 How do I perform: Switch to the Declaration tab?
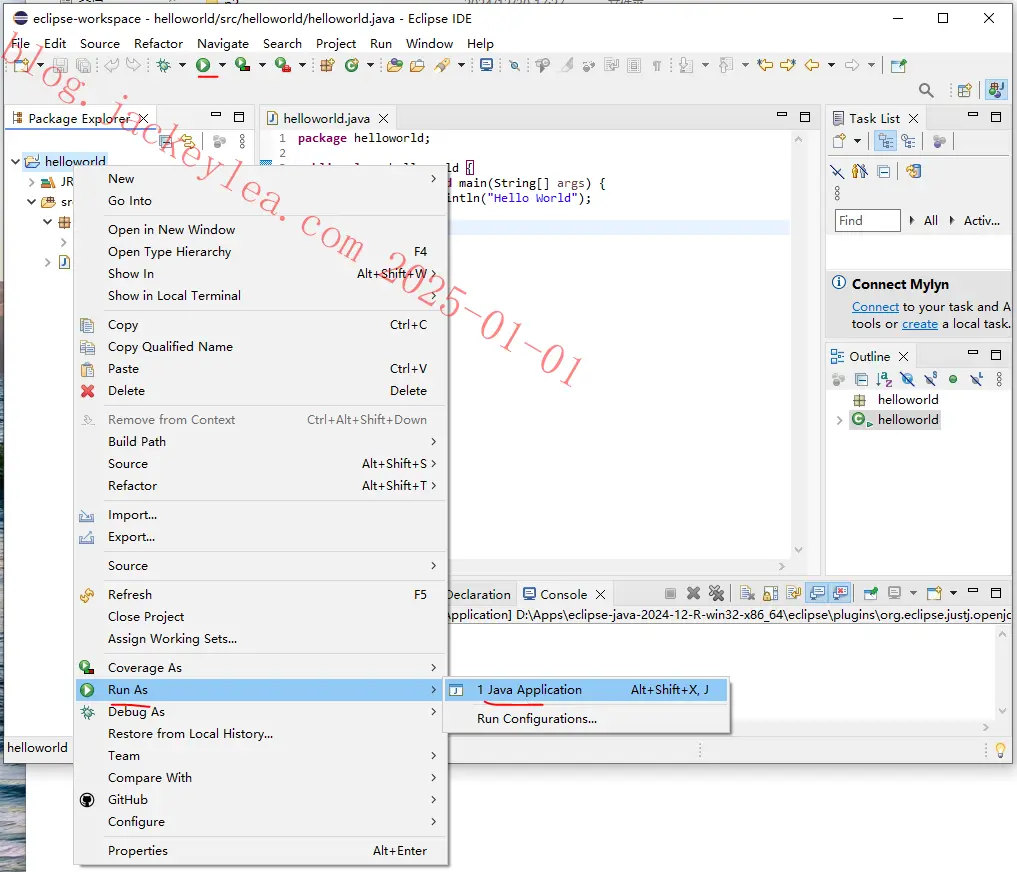tap(479, 594)
